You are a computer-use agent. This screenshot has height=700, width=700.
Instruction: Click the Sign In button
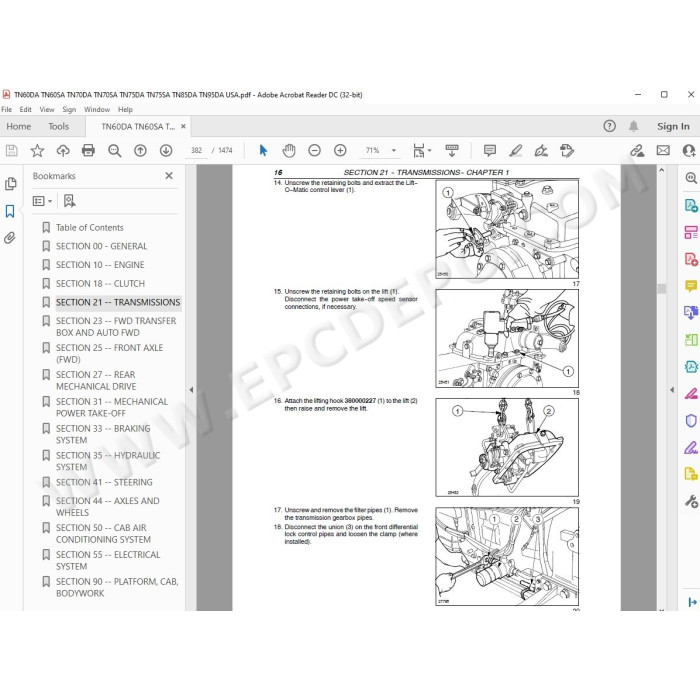[673, 126]
